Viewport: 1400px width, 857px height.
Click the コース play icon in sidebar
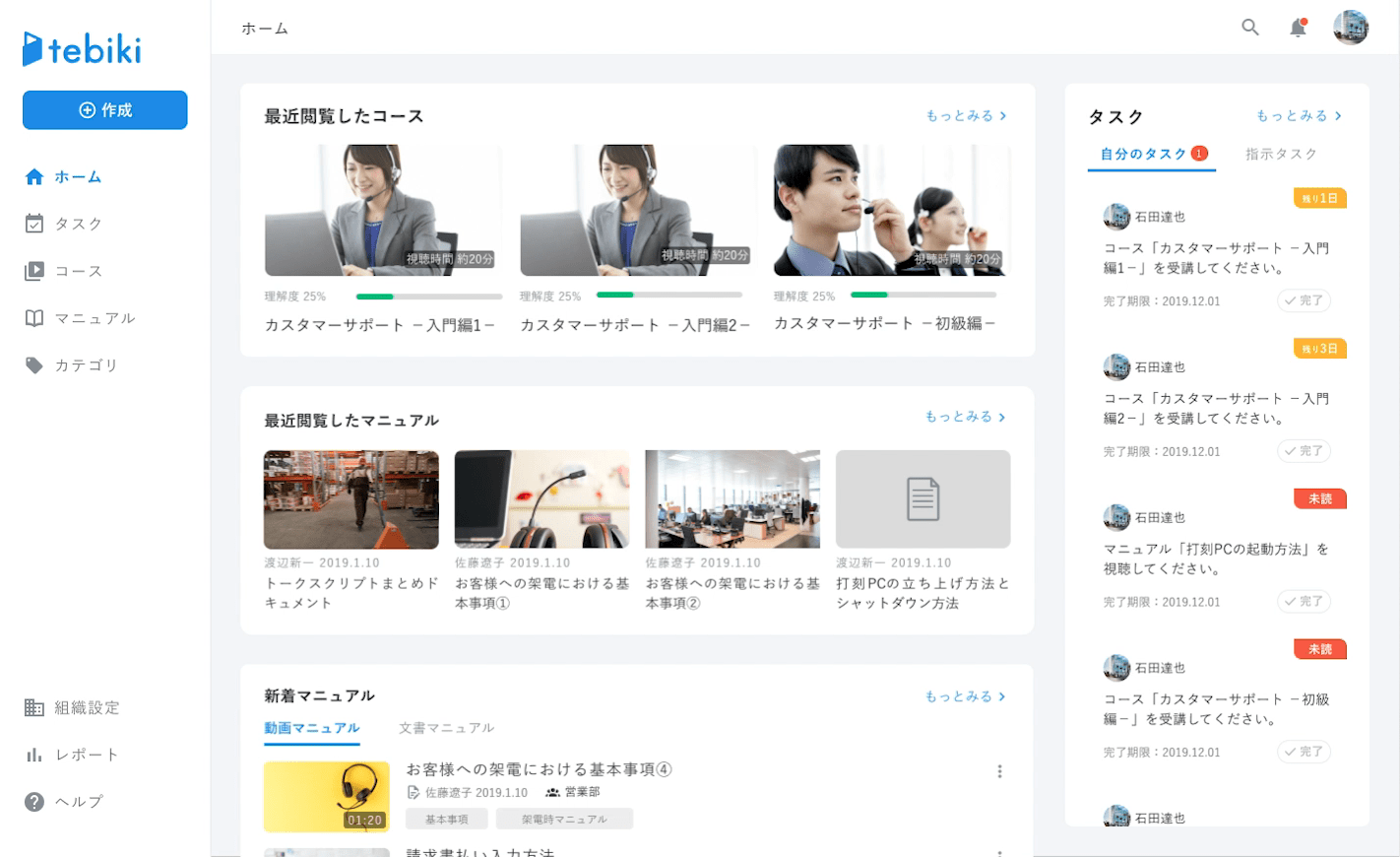point(34,271)
